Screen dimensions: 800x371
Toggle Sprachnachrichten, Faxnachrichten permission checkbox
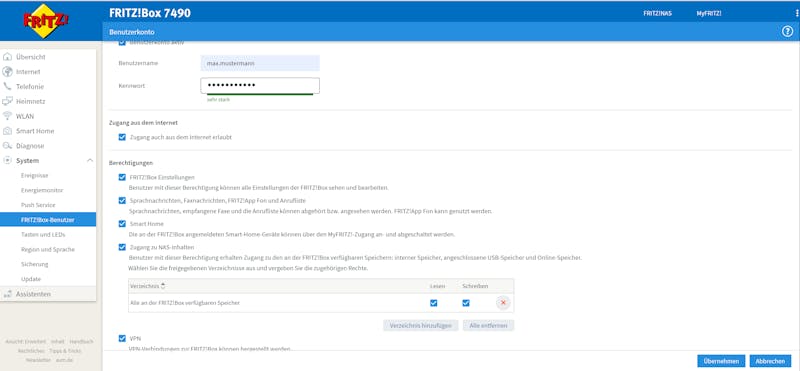[122, 201]
